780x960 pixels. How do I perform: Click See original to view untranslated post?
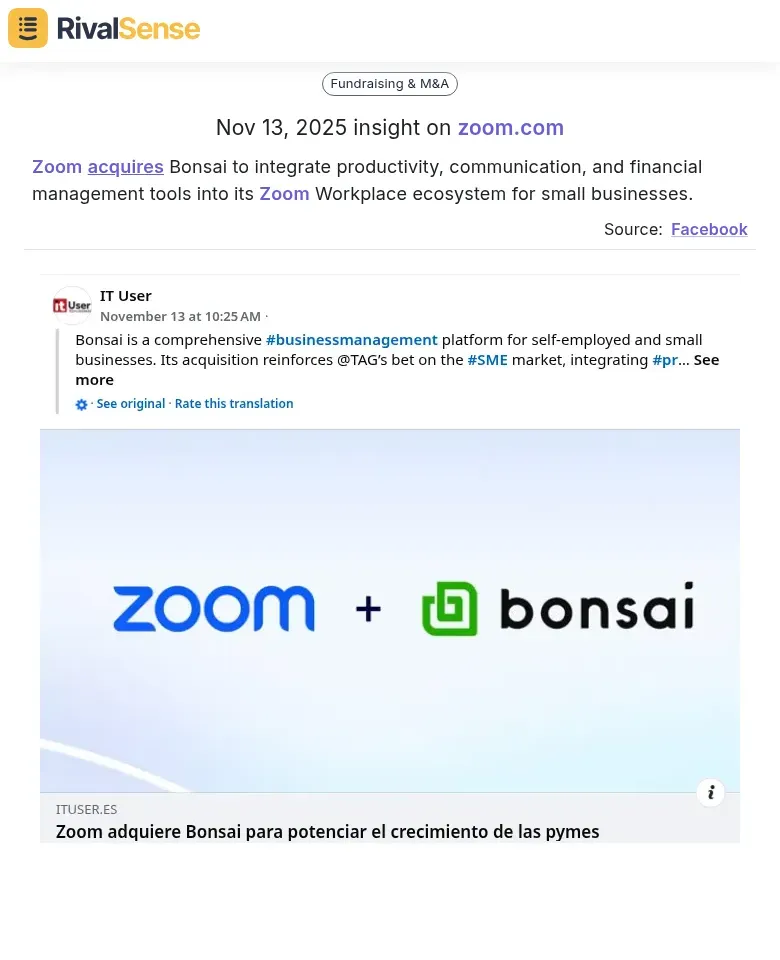pos(130,403)
